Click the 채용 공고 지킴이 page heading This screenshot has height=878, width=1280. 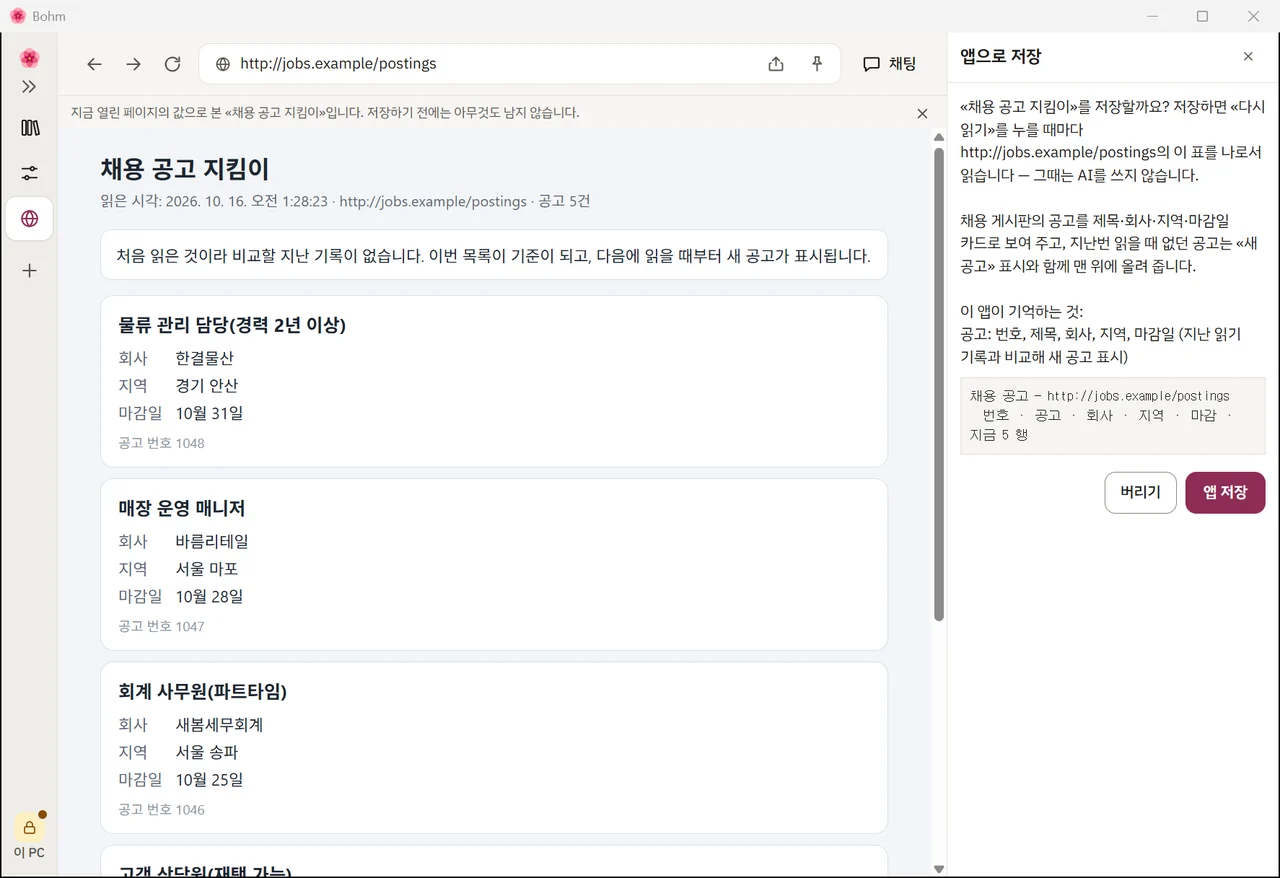[185, 169]
